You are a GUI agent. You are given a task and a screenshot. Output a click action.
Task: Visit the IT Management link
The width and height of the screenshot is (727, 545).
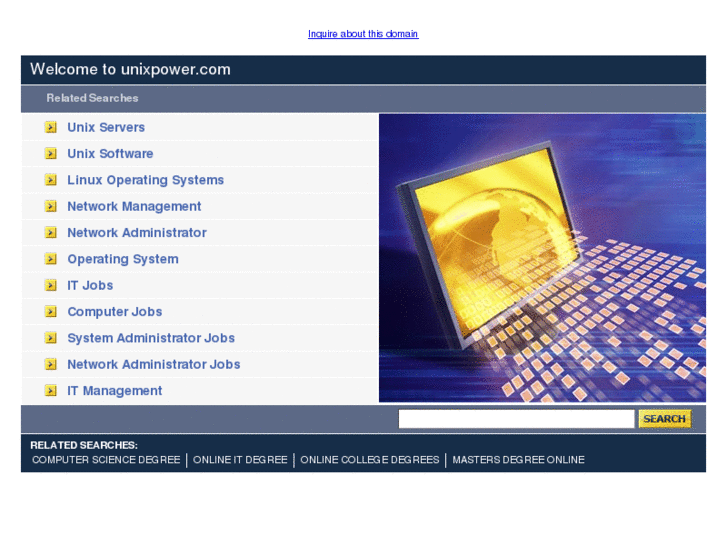115,391
